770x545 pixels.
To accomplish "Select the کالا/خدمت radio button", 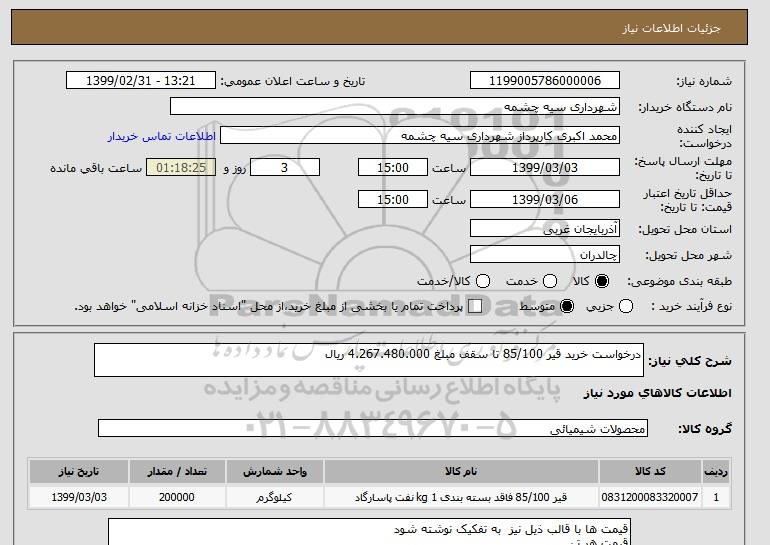I will pyautogui.click(x=483, y=281).
